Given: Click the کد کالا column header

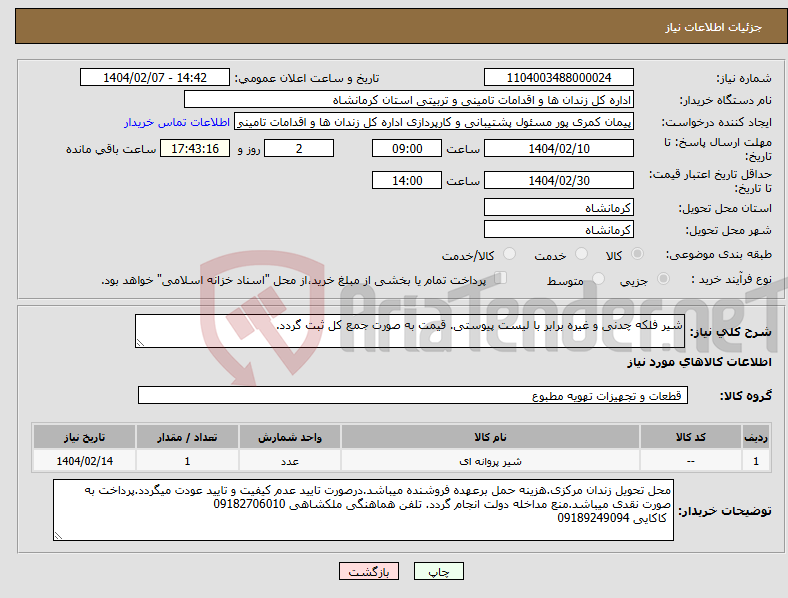Looking at the screenshot, I should 691,437.
